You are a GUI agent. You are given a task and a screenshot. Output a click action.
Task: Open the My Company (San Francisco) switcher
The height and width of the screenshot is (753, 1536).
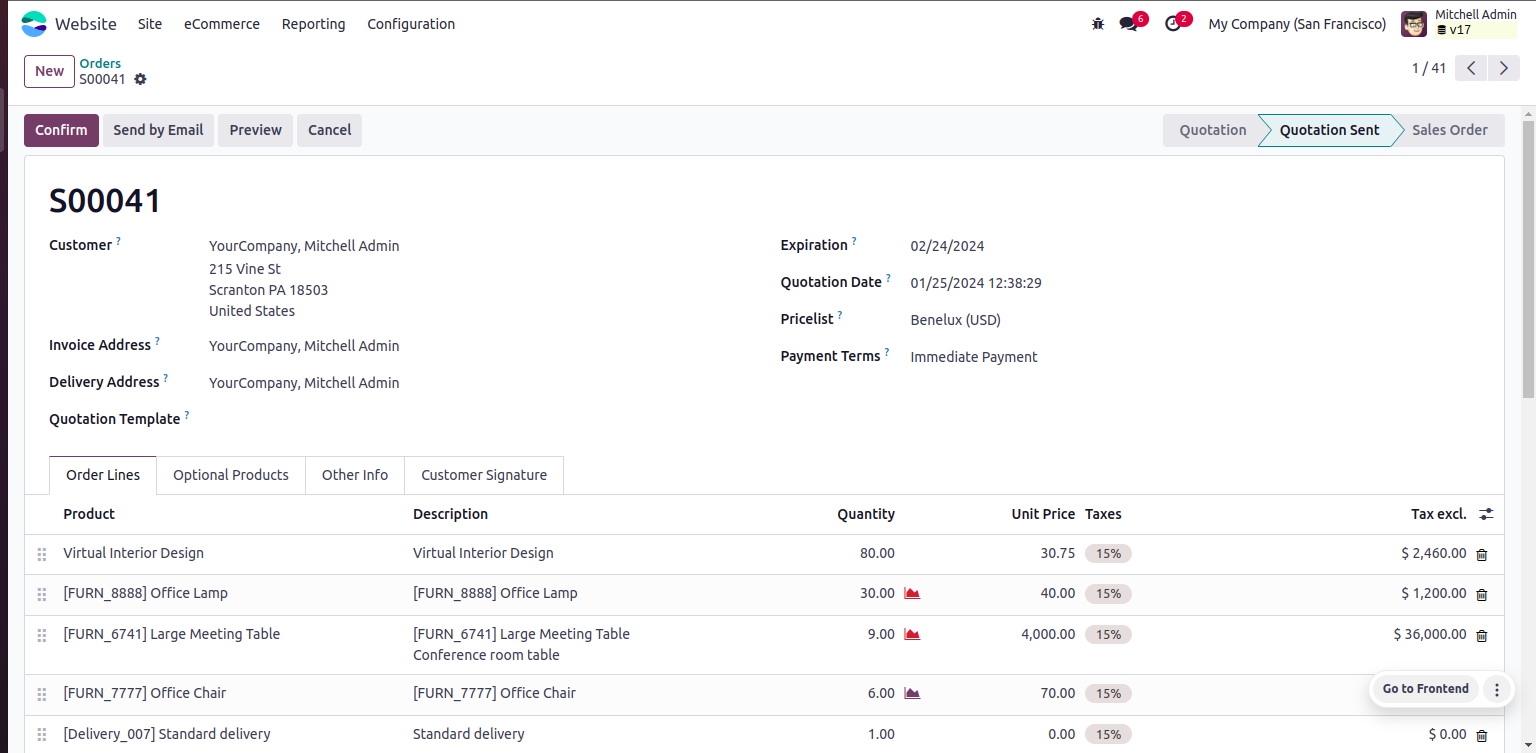coord(1297,24)
